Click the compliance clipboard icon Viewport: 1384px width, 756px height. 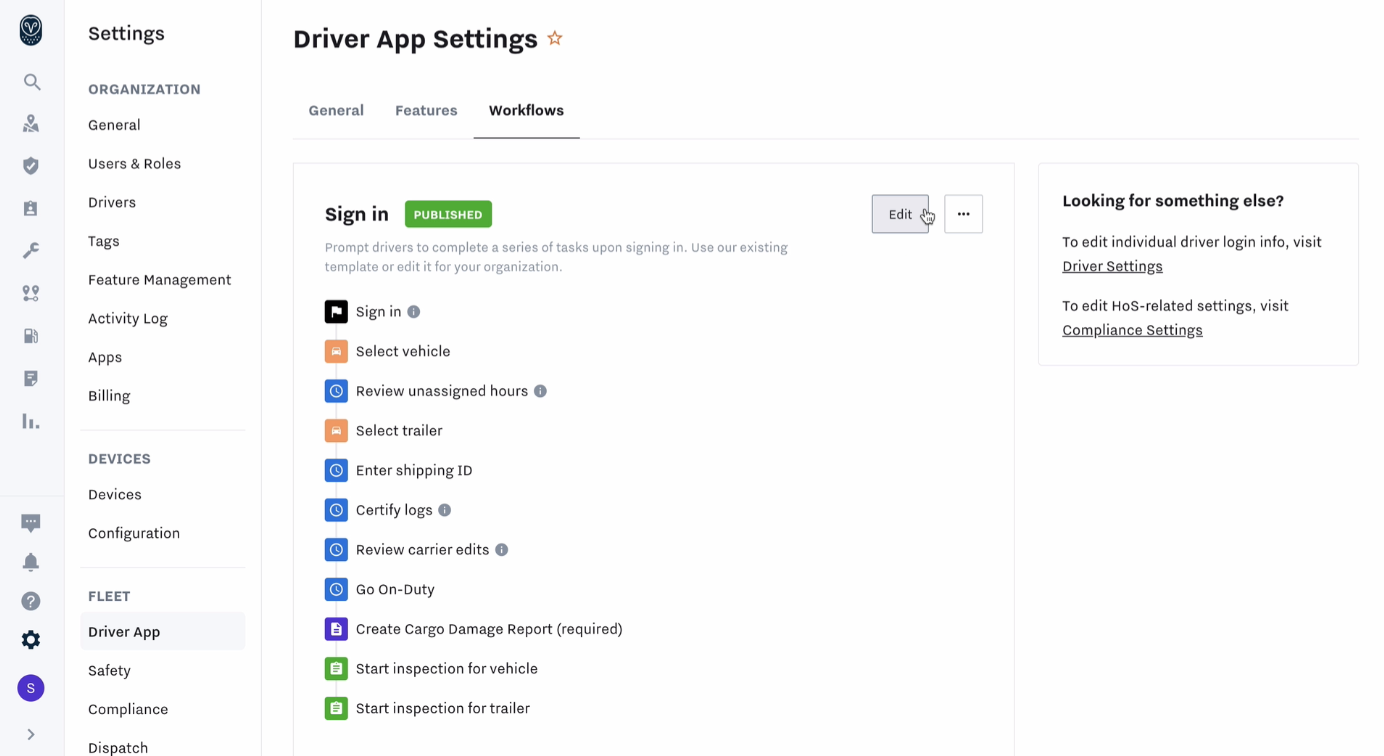[x=31, y=209]
